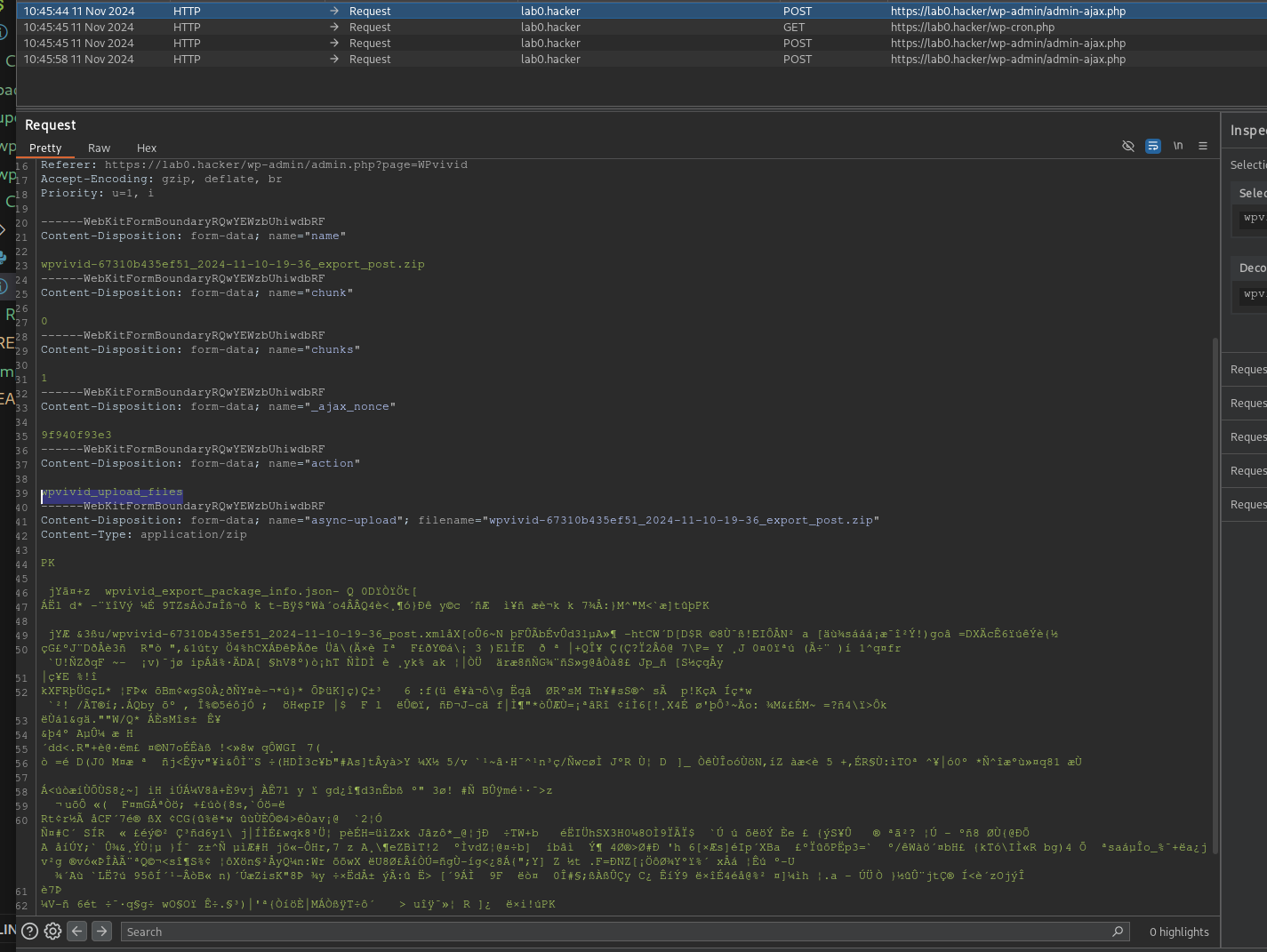The width and height of the screenshot is (1267, 952).
Task: Click the magnifier icon in search bar
Action: pyautogui.click(x=1118, y=931)
